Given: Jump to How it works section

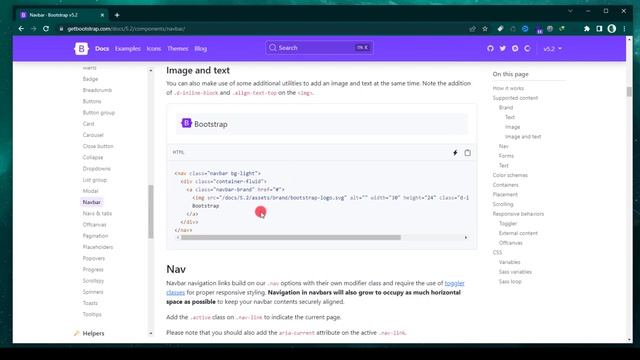Looking at the screenshot, I should click(508, 88).
